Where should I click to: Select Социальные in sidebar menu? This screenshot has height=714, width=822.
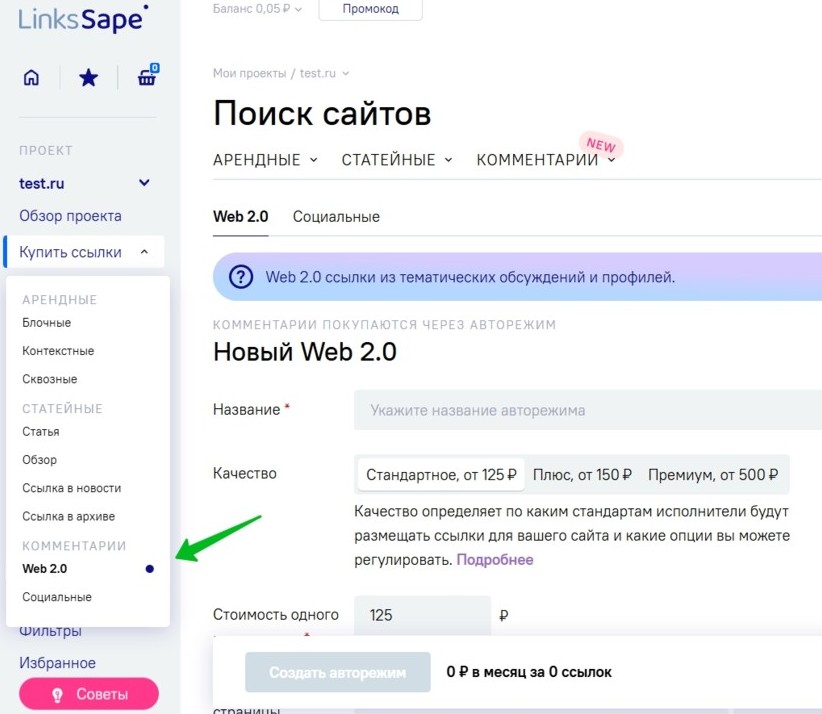pyautogui.click(x=57, y=597)
